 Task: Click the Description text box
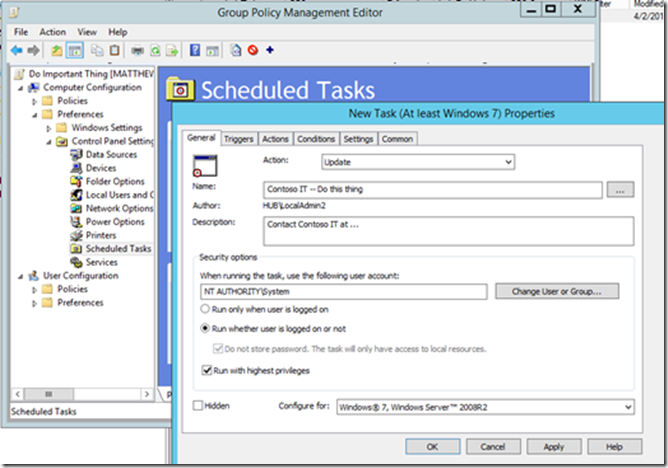click(x=448, y=231)
